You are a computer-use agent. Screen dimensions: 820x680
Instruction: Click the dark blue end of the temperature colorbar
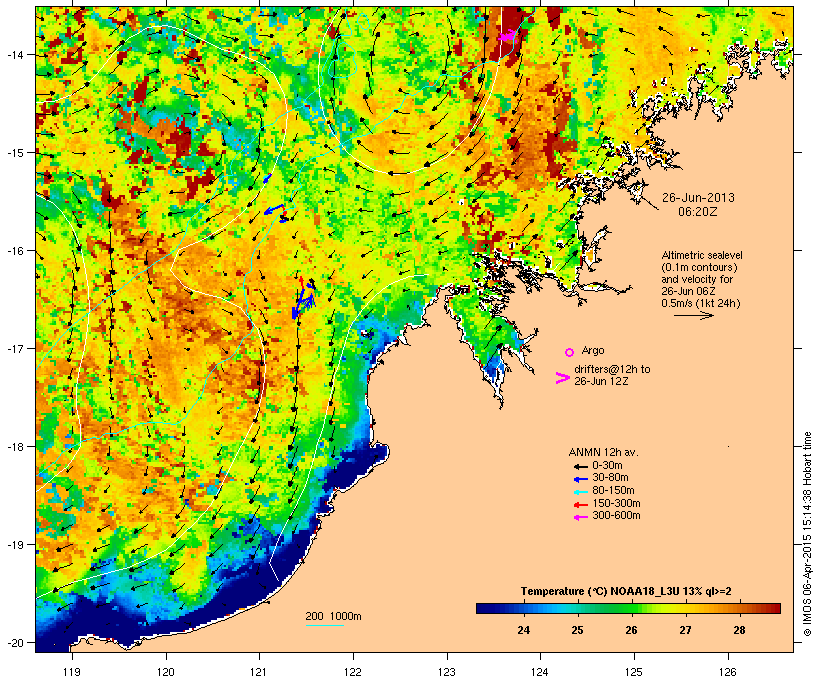point(484,608)
